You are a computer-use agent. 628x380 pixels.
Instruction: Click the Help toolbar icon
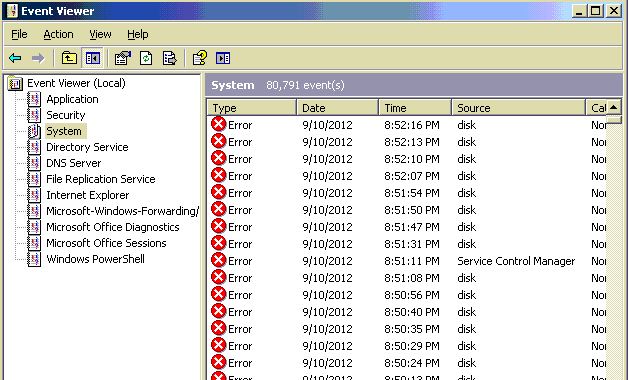click(x=200, y=58)
